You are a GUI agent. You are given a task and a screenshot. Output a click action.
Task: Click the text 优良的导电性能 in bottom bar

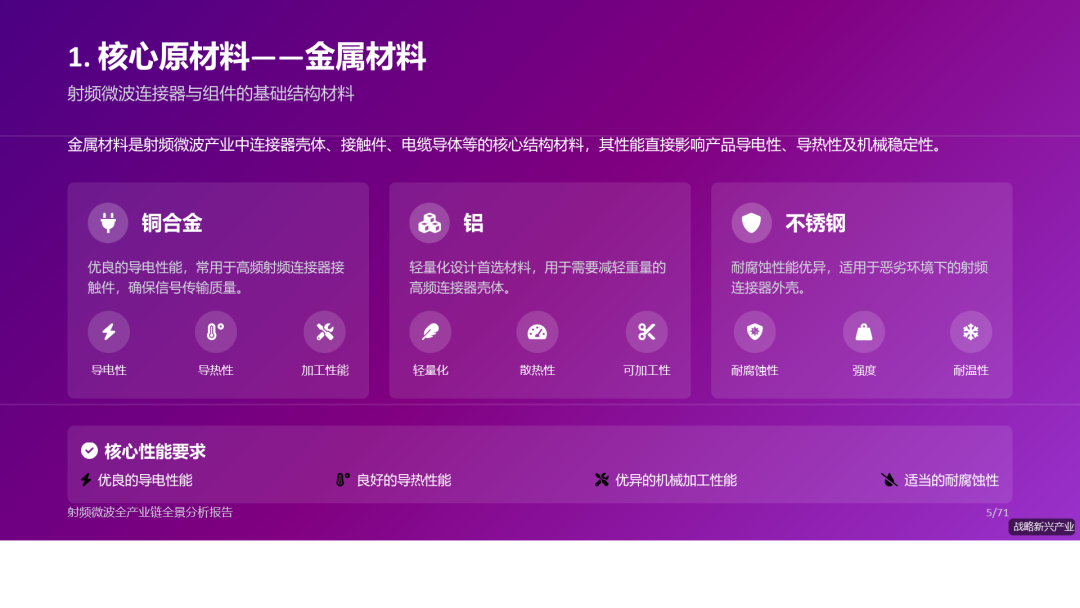[120, 480]
